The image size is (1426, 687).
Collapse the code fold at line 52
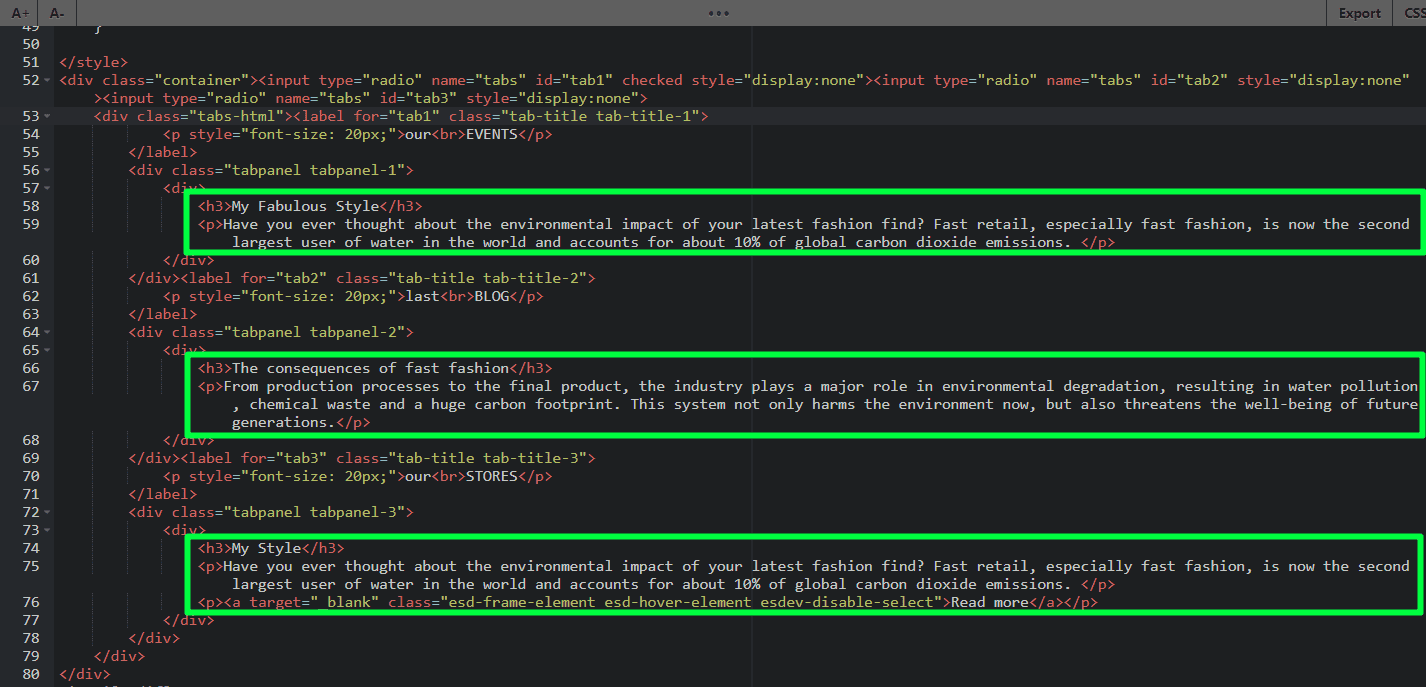(x=45, y=80)
